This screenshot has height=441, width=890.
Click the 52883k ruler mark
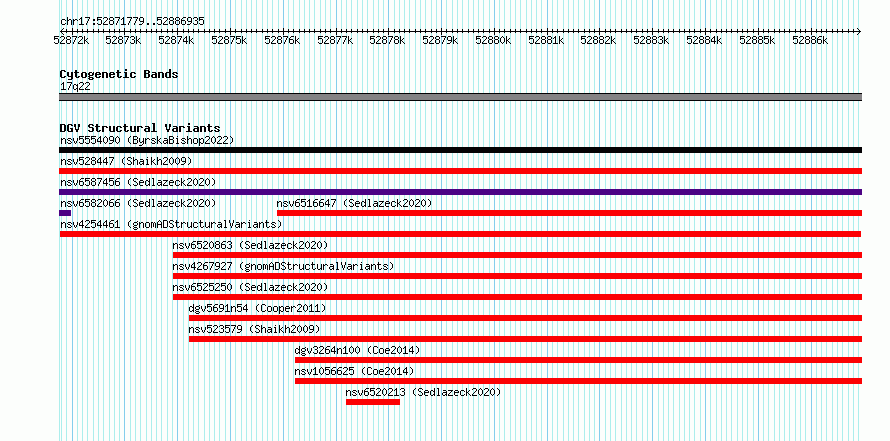pos(652,40)
